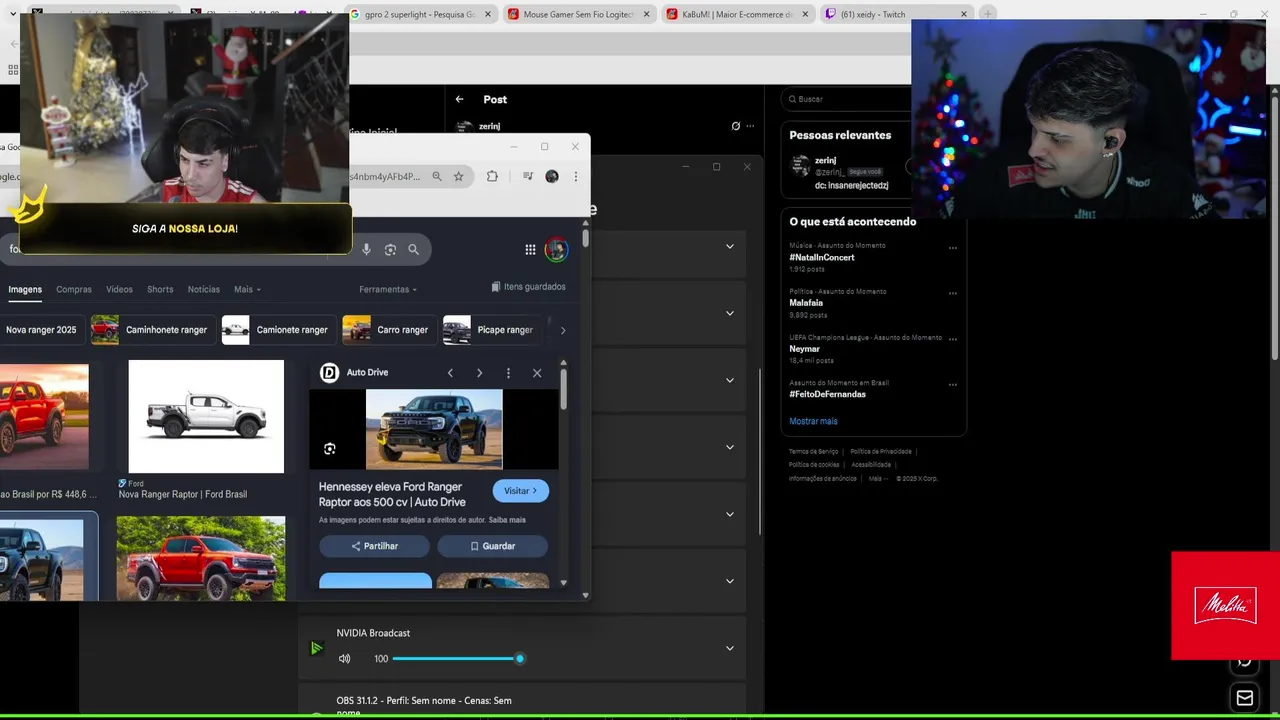Switch to the xeidy Twitch browser tab
The height and width of the screenshot is (720, 1280).
pyautogui.click(x=896, y=14)
